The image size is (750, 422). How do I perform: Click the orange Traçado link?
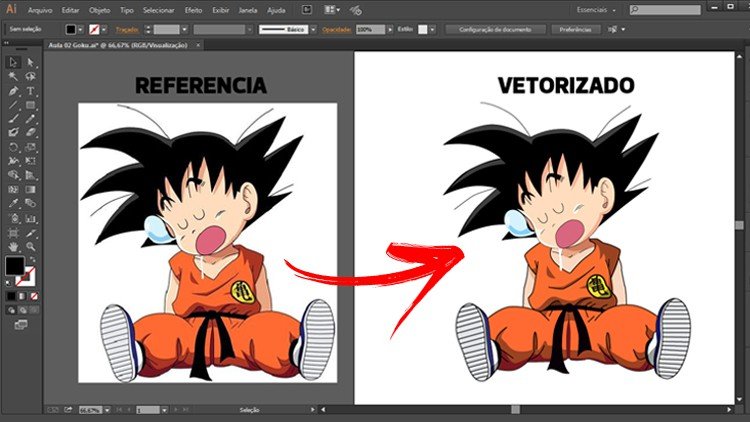(127, 30)
